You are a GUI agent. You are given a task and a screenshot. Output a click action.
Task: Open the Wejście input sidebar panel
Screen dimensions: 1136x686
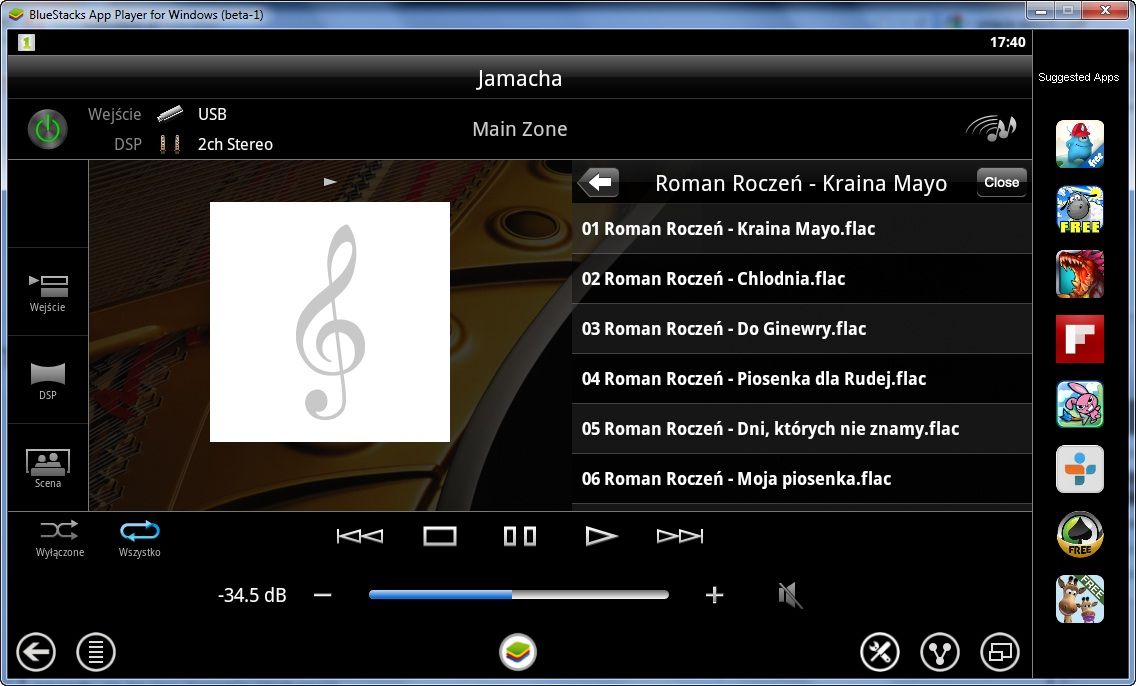pyautogui.click(x=48, y=293)
